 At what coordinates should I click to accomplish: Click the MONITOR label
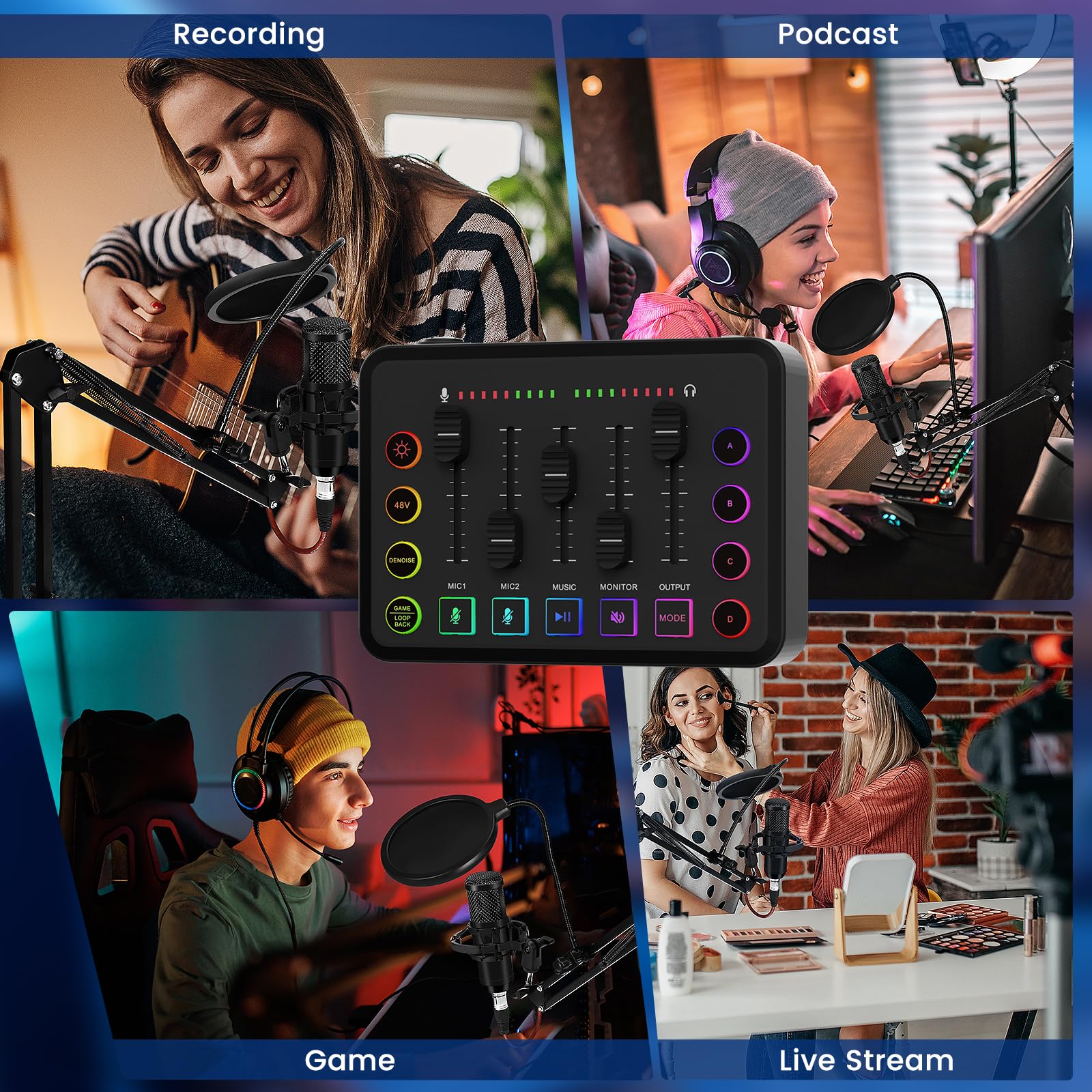point(618,587)
